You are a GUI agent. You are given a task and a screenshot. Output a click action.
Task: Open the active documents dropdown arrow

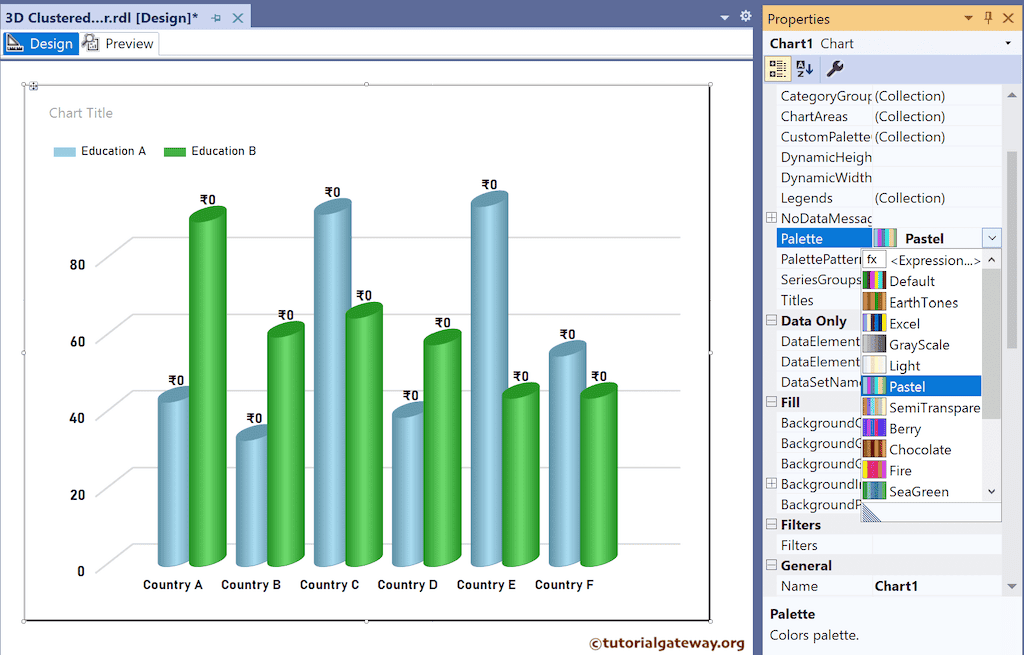pyautogui.click(x=724, y=18)
